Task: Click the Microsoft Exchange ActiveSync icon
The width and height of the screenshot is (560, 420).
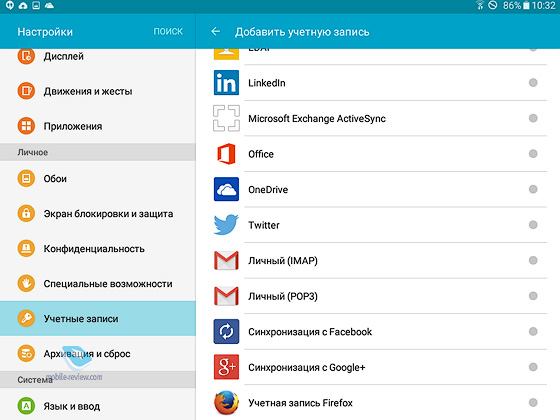Action: (226, 118)
